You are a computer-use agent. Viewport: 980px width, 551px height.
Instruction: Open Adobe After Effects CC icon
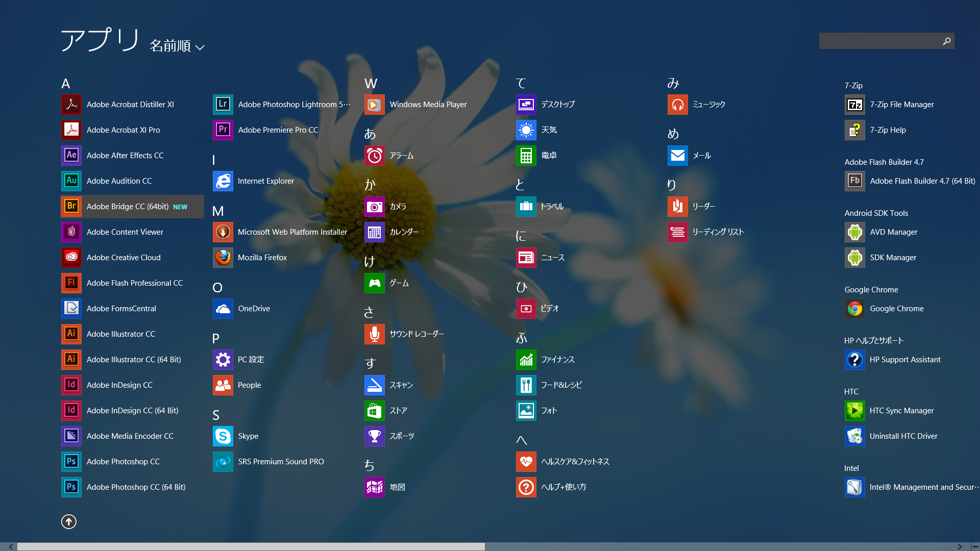coord(71,156)
